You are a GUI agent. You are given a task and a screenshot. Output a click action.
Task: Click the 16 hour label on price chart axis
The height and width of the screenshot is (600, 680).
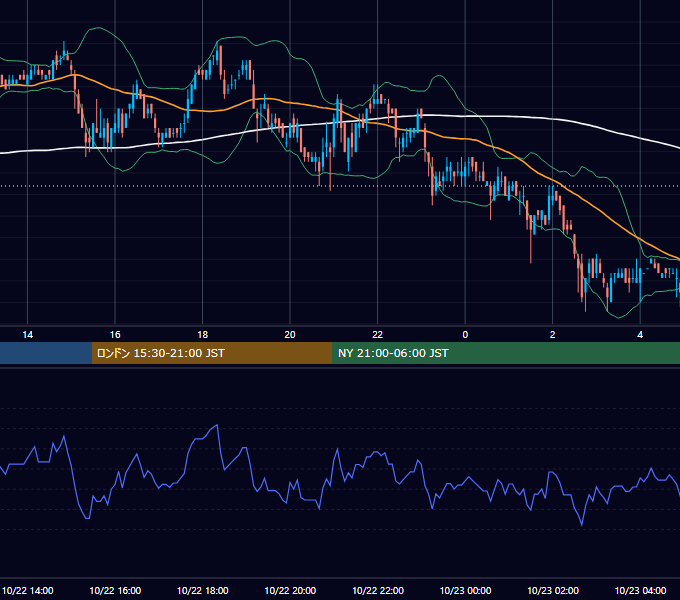(x=115, y=335)
